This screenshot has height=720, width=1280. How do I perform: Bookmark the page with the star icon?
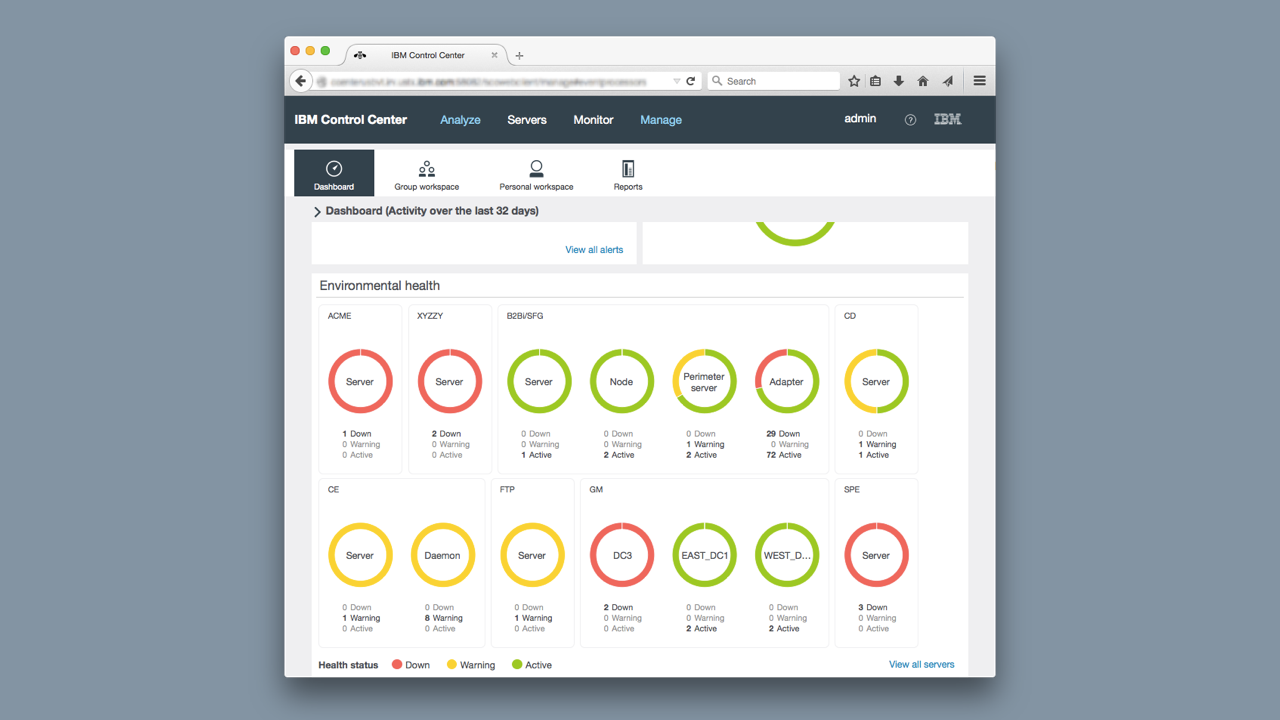[853, 80]
